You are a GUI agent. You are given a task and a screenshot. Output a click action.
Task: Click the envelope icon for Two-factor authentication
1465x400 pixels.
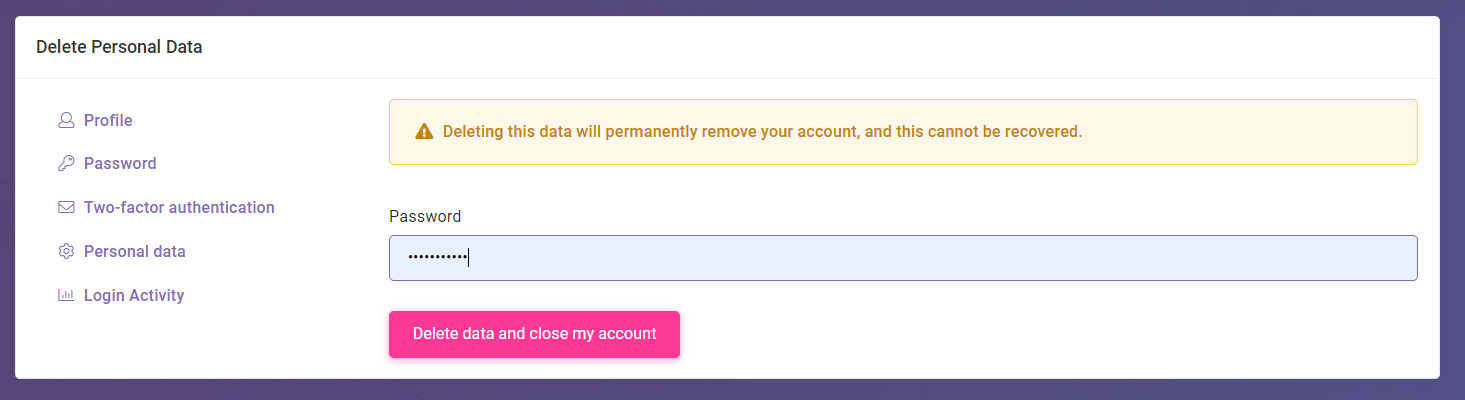click(66, 208)
